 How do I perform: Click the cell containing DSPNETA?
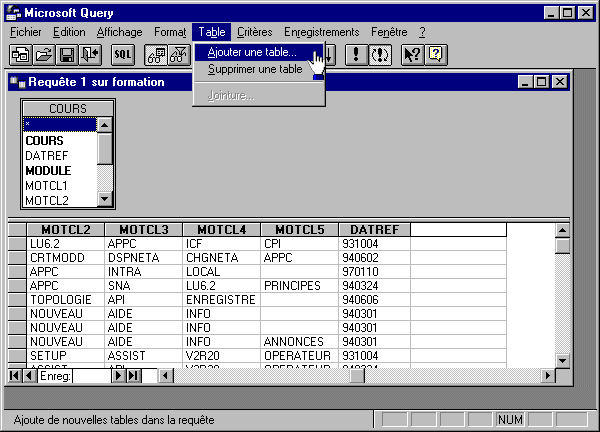[144, 258]
